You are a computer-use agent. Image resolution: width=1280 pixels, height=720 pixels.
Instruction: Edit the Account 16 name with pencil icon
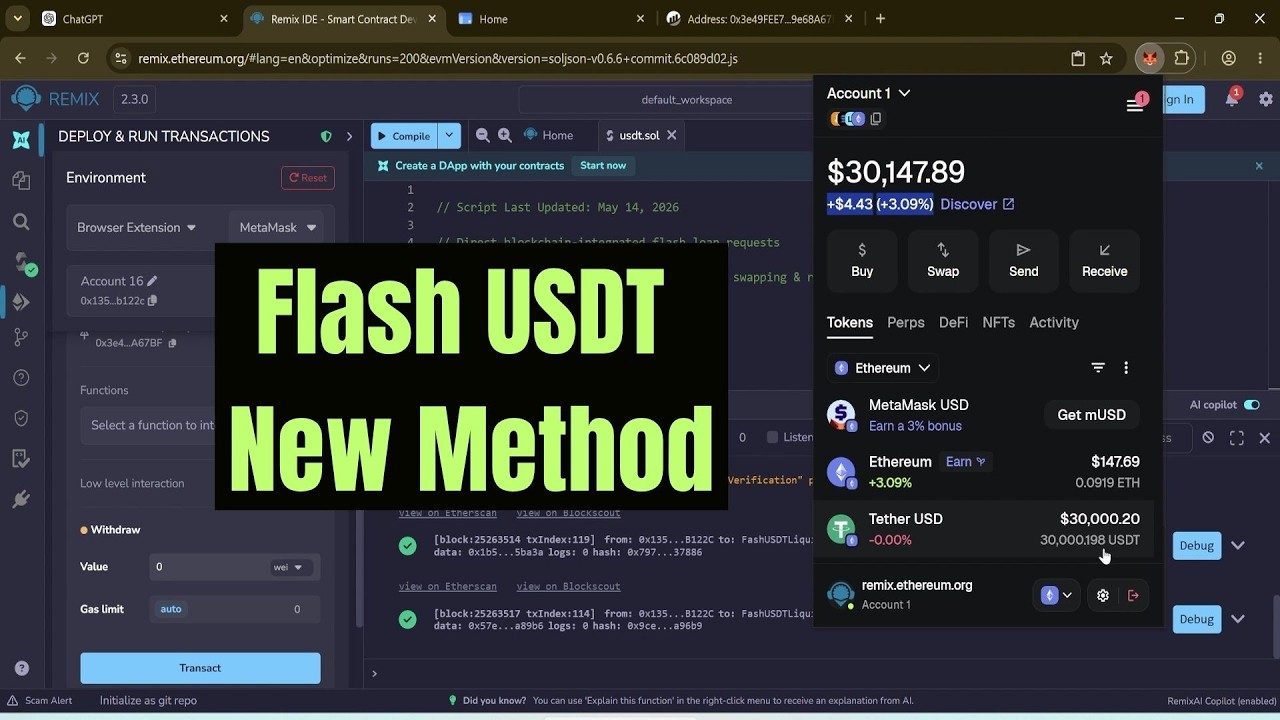152,281
